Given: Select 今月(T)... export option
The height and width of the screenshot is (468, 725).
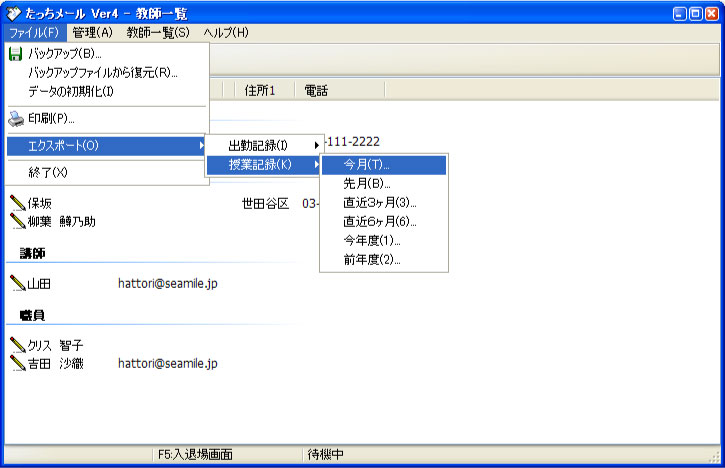Looking at the screenshot, I should click(384, 165).
